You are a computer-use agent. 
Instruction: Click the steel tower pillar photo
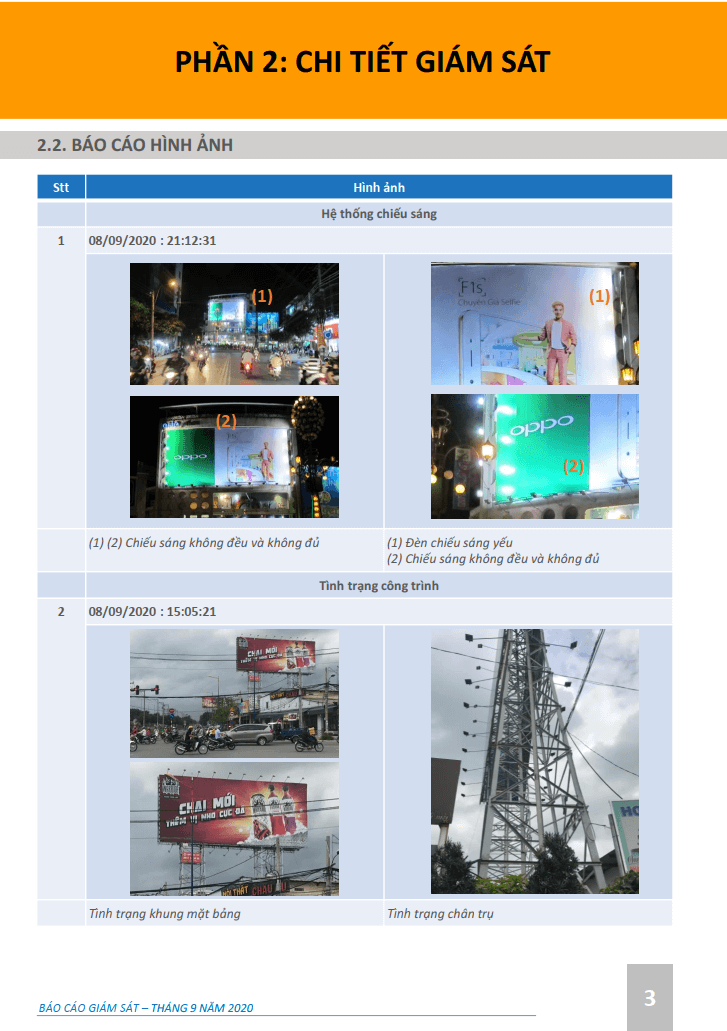pyautogui.click(x=534, y=761)
